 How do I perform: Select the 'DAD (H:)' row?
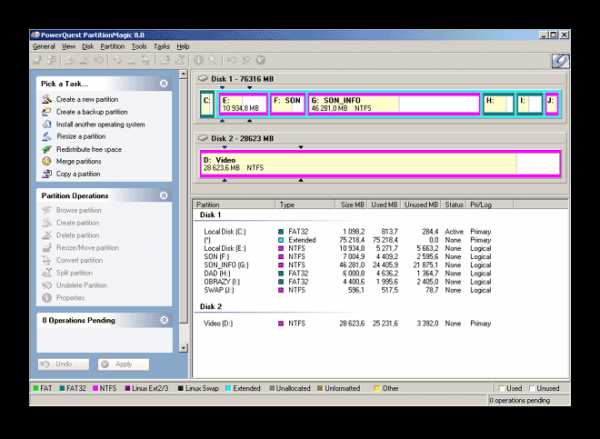tap(347, 273)
